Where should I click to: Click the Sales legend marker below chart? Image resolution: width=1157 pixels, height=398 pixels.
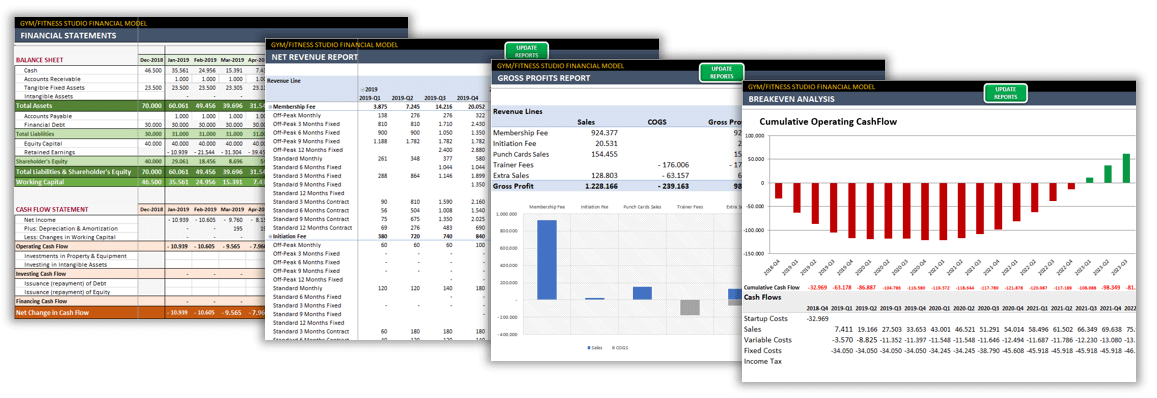click(x=589, y=347)
